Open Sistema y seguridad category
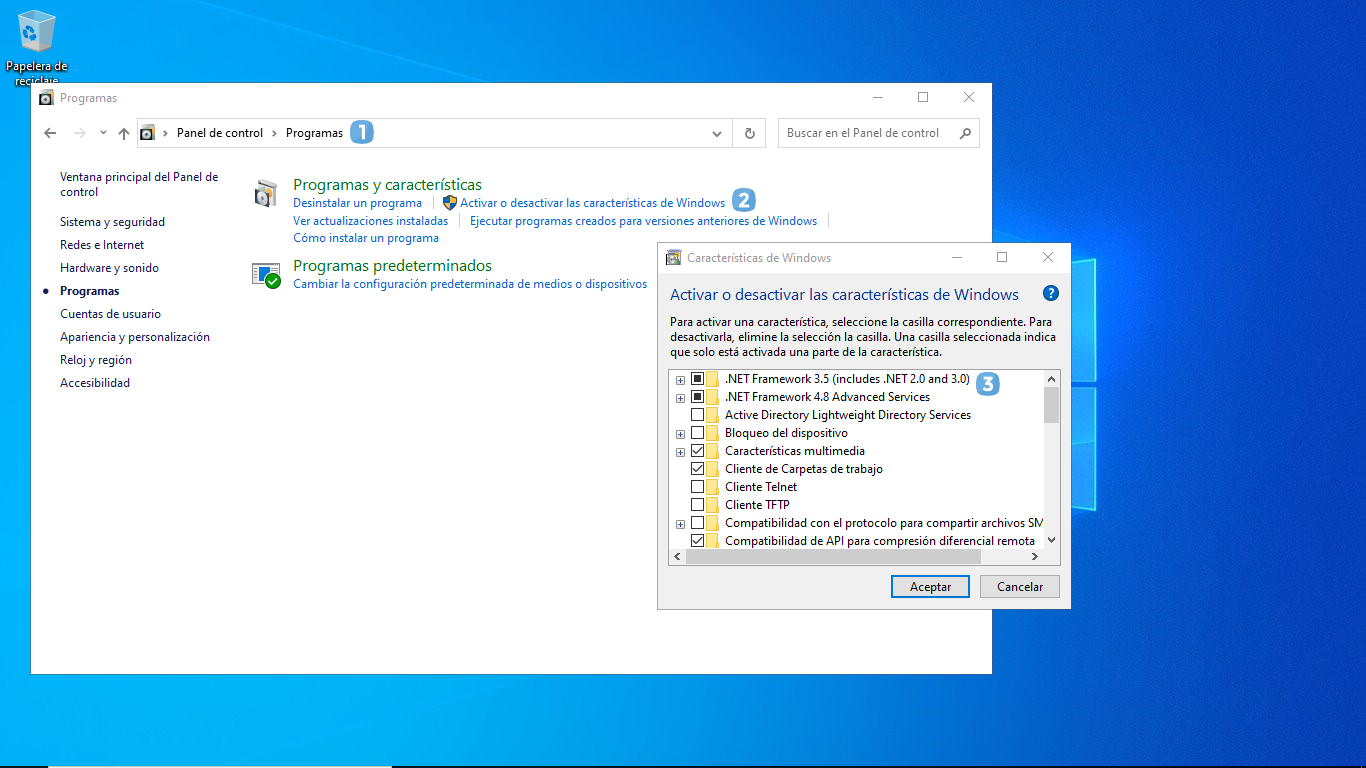The image size is (1366, 768). point(112,222)
